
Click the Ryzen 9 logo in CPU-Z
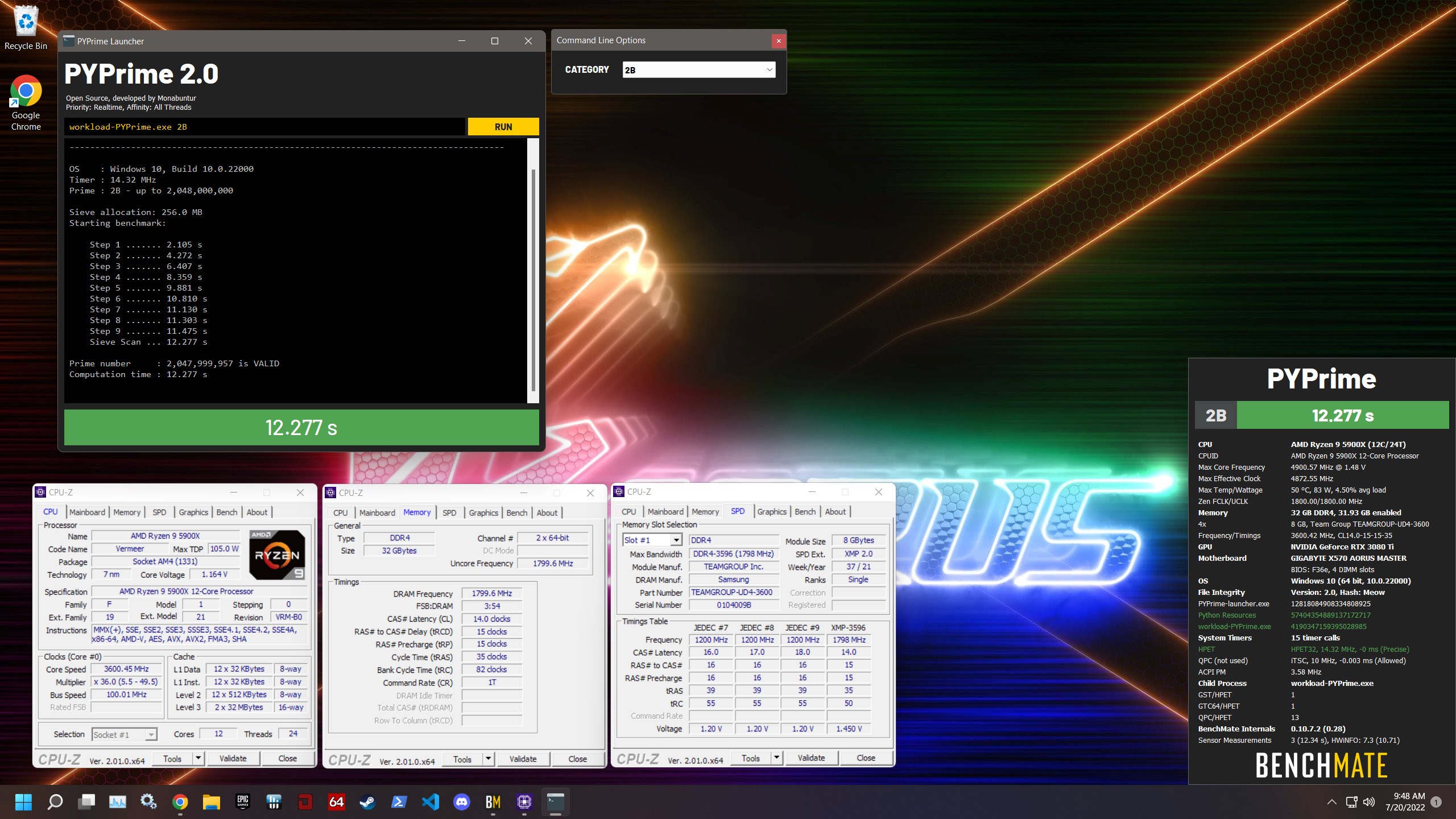277,555
